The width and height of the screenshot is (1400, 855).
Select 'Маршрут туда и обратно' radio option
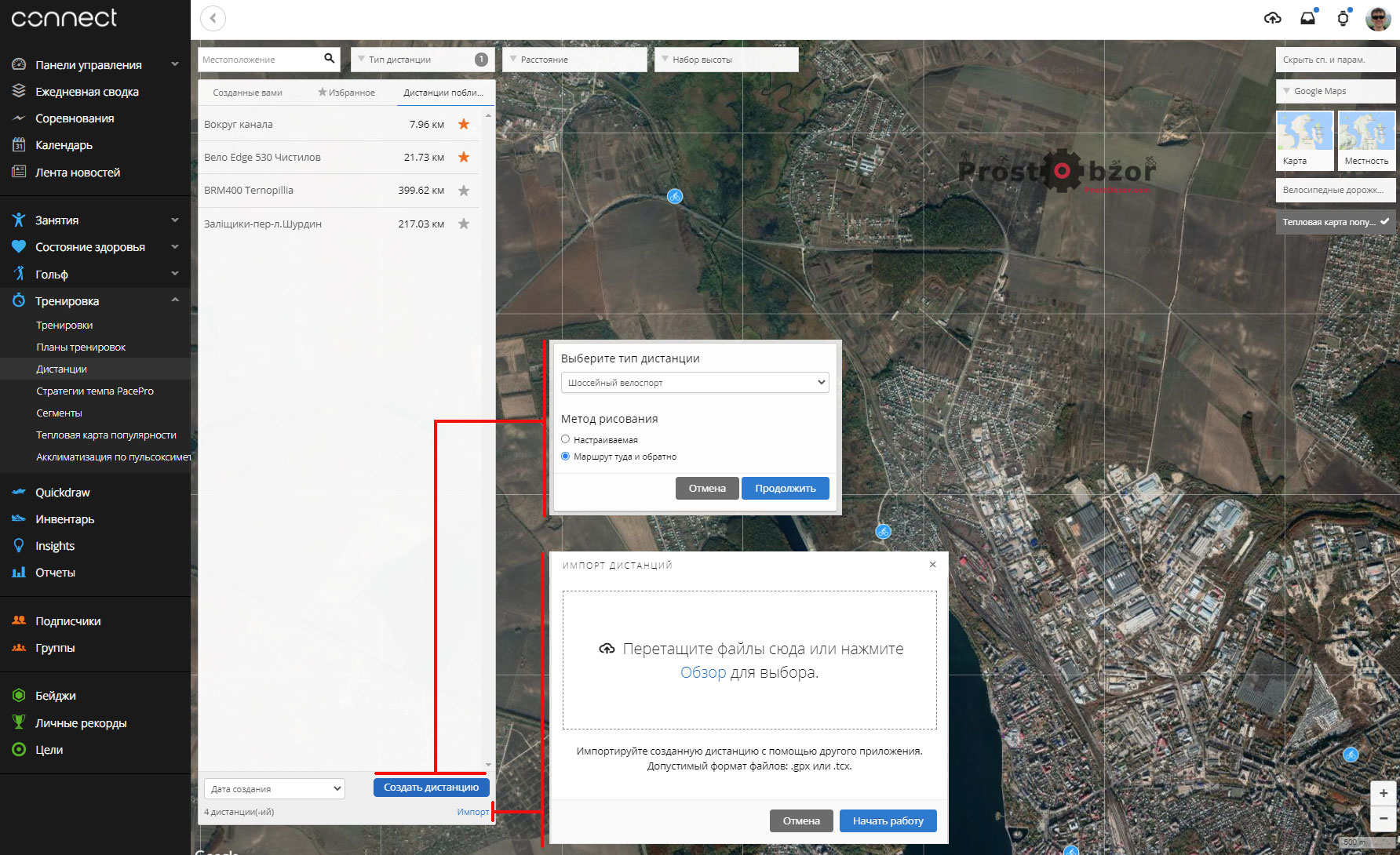tap(565, 456)
